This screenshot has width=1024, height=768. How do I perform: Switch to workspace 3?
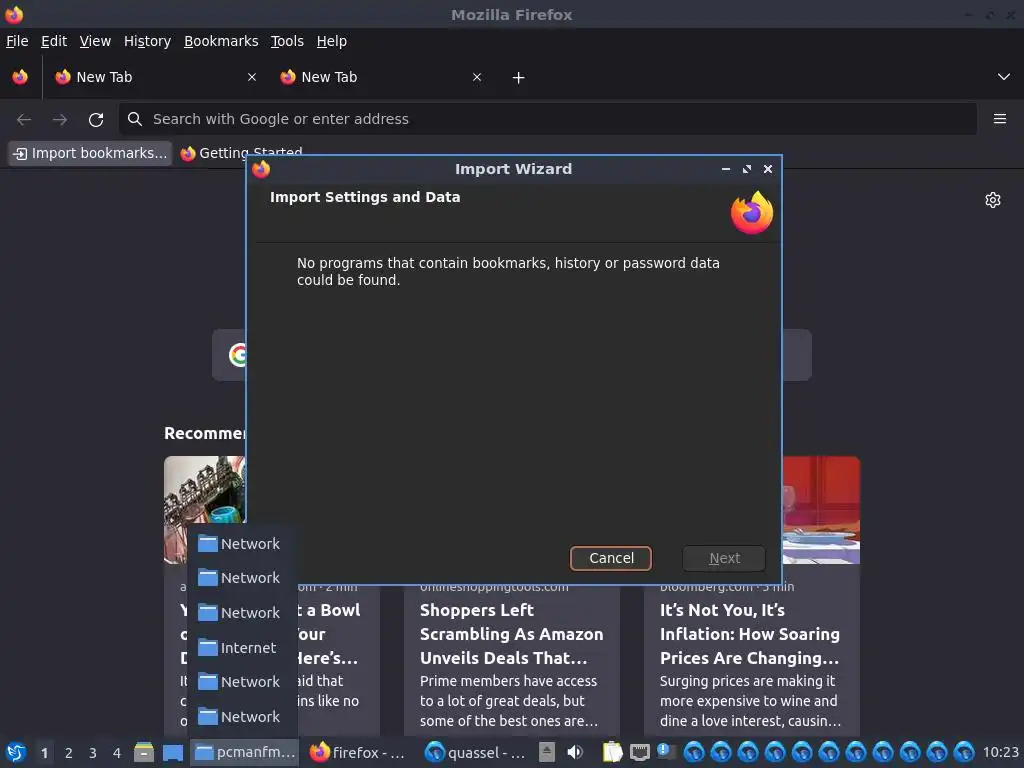93,753
